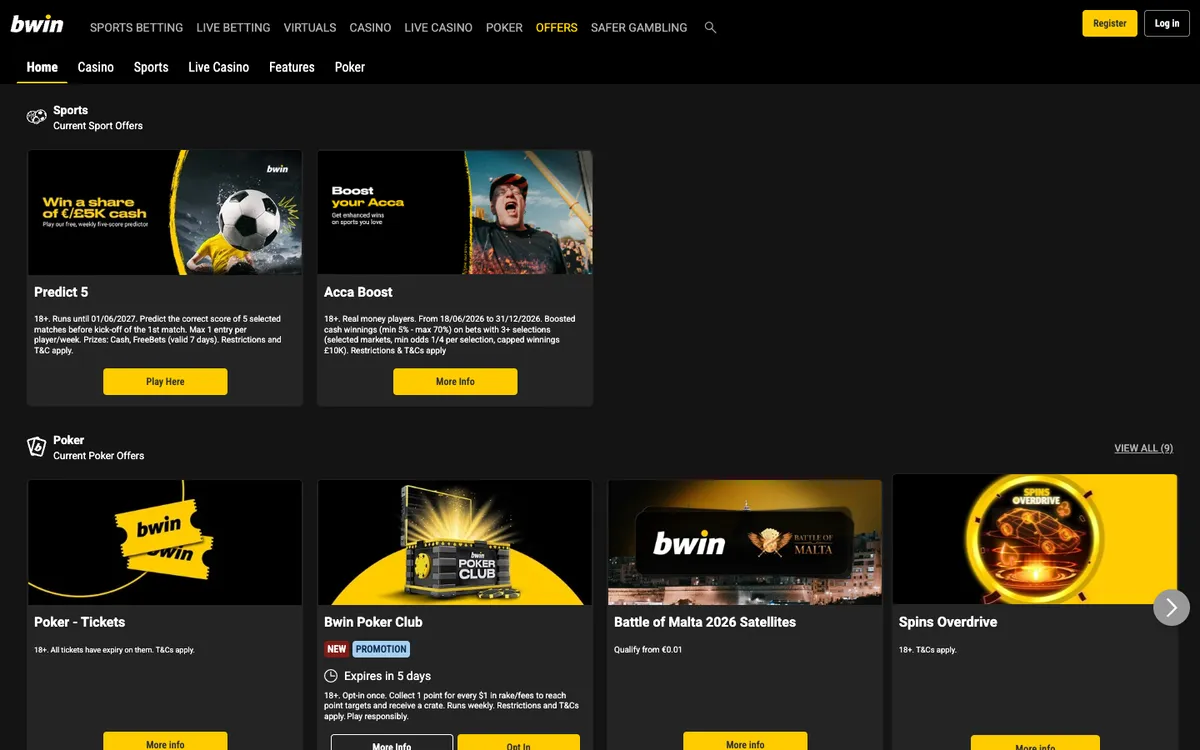Click the Qualify from €0.01 text
This screenshot has width=1200, height=750.
[648, 650]
